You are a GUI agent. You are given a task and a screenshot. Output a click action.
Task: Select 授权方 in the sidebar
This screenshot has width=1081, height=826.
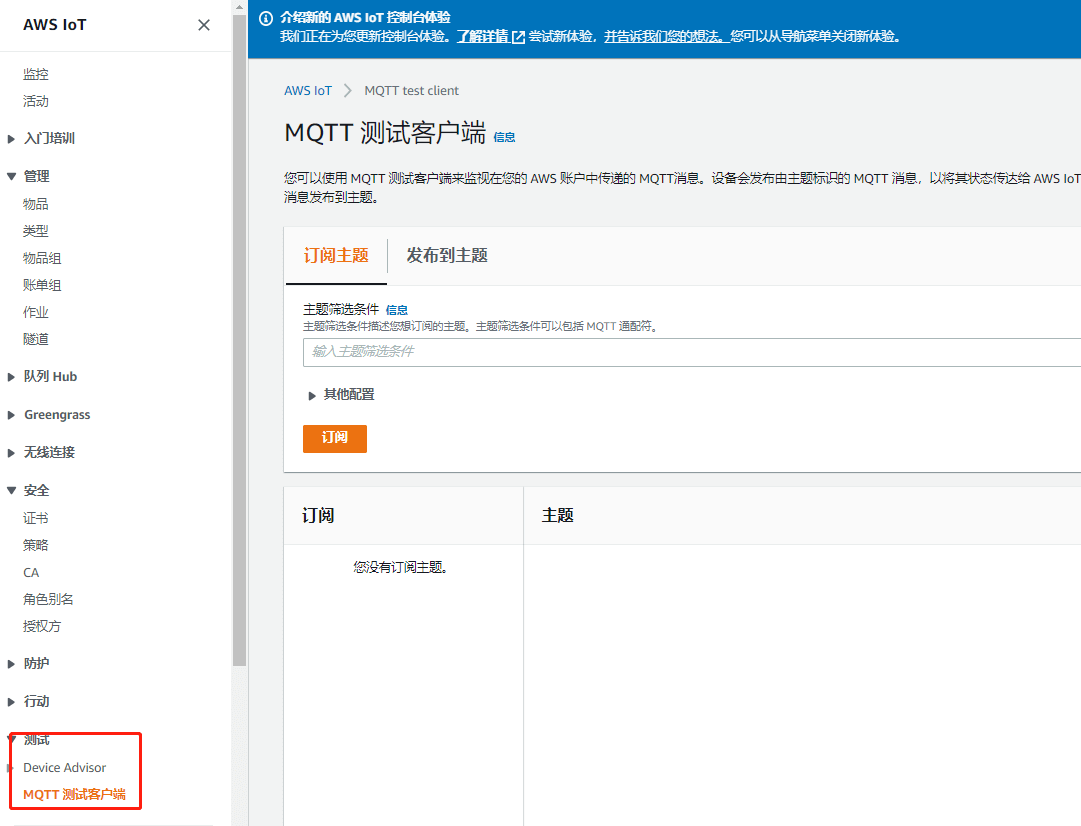pyautogui.click(x=42, y=626)
